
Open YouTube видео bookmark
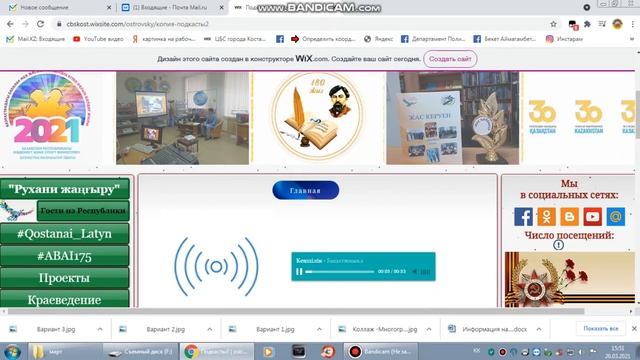pos(98,39)
